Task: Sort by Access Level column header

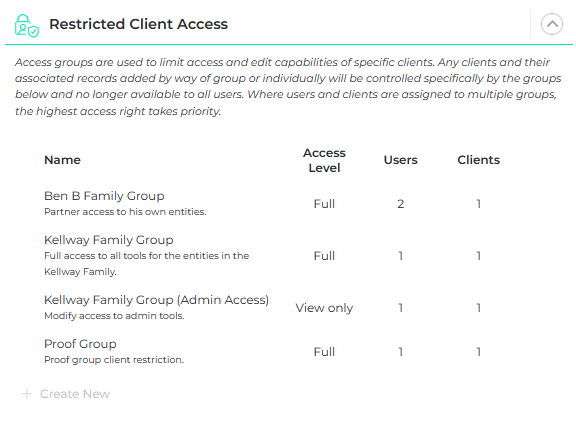Action: tap(324, 160)
